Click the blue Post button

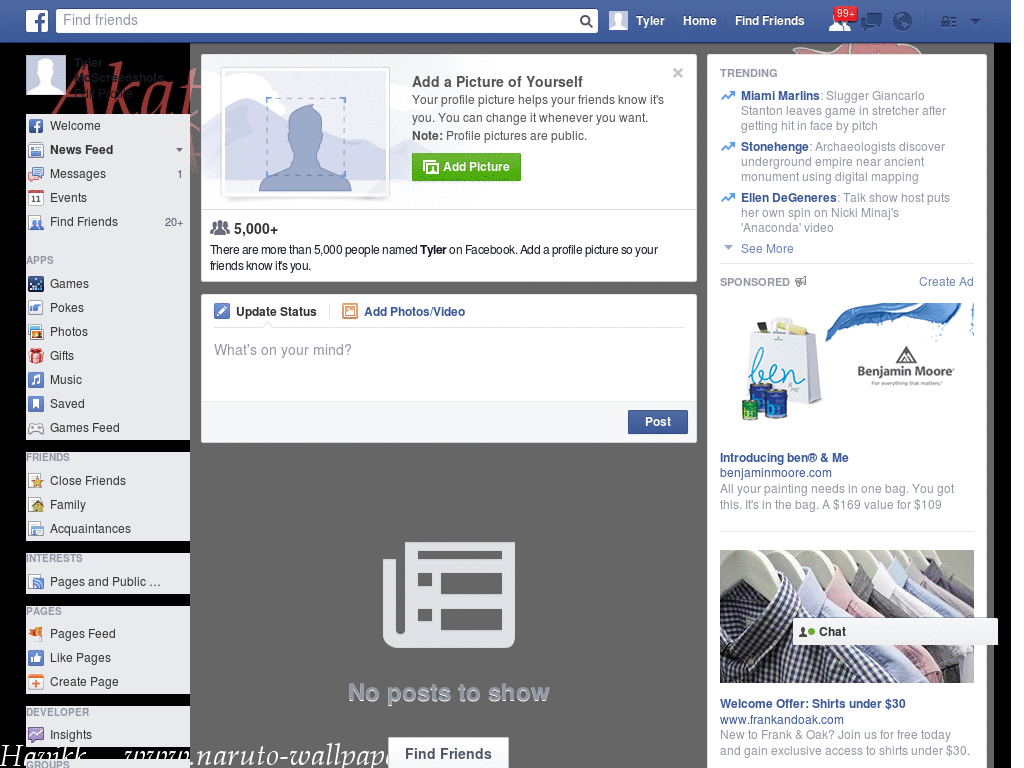(x=658, y=422)
